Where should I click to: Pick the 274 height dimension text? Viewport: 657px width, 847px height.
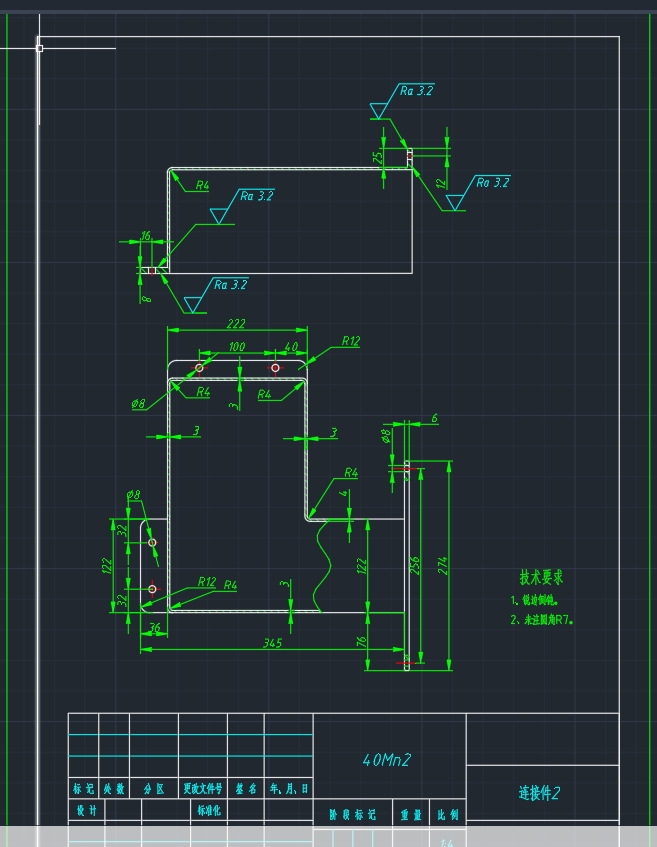point(443,566)
